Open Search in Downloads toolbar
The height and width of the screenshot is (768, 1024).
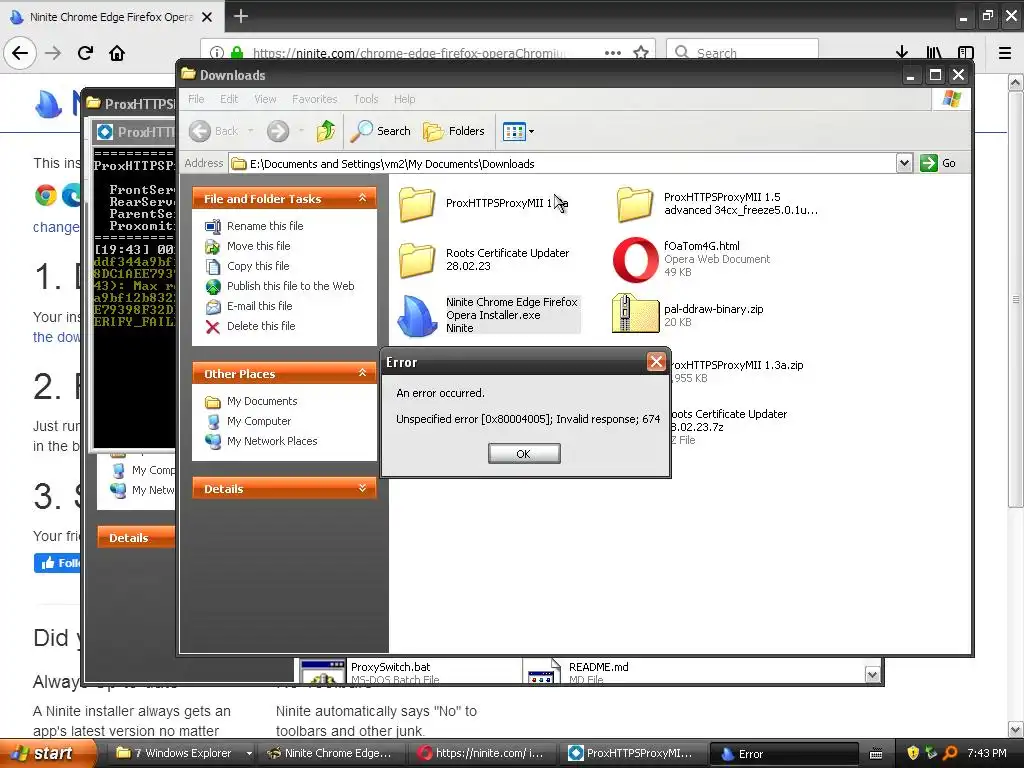pyautogui.click(x=381, y=131)
